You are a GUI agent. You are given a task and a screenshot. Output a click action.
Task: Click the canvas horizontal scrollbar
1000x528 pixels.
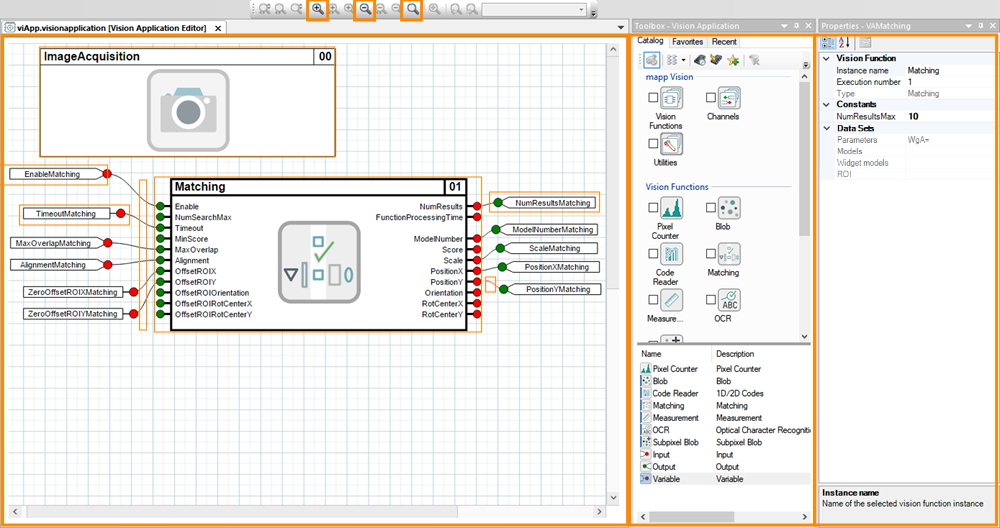(x=307, y=511)
